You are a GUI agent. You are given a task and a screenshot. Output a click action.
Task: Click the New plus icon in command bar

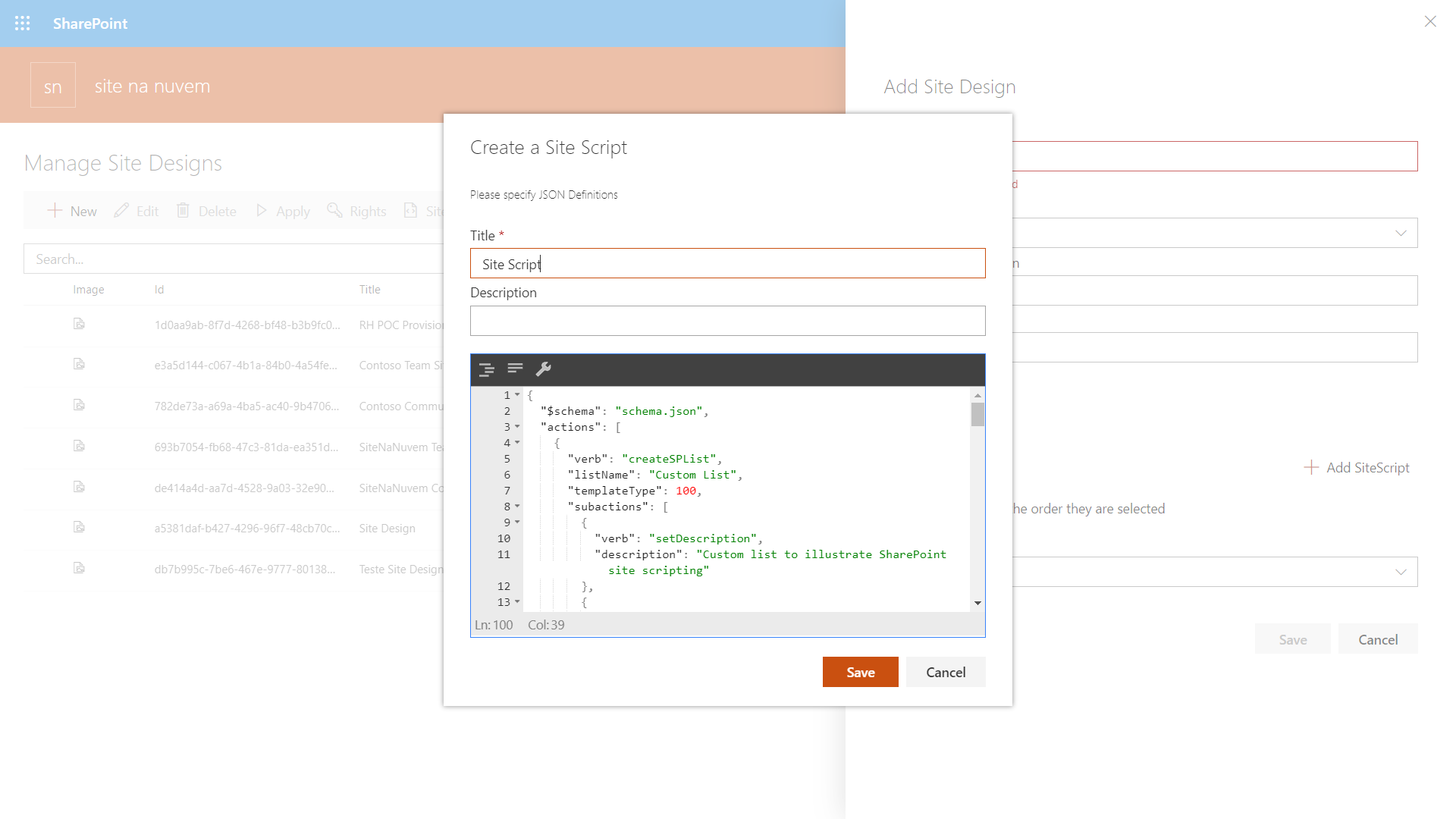pos(55,211)
